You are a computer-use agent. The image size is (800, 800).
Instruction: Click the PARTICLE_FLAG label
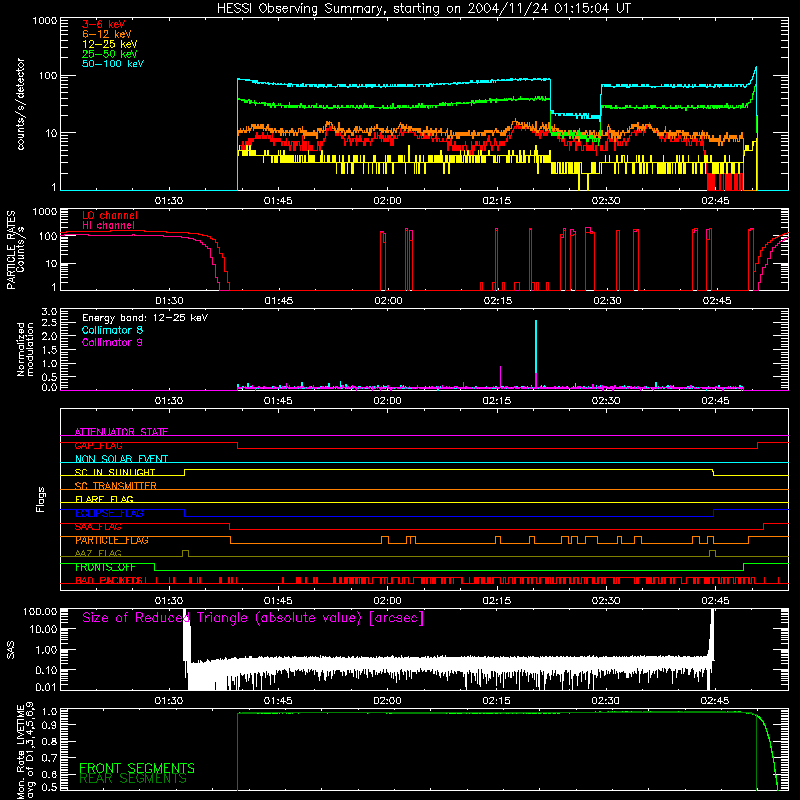point(112,540)
